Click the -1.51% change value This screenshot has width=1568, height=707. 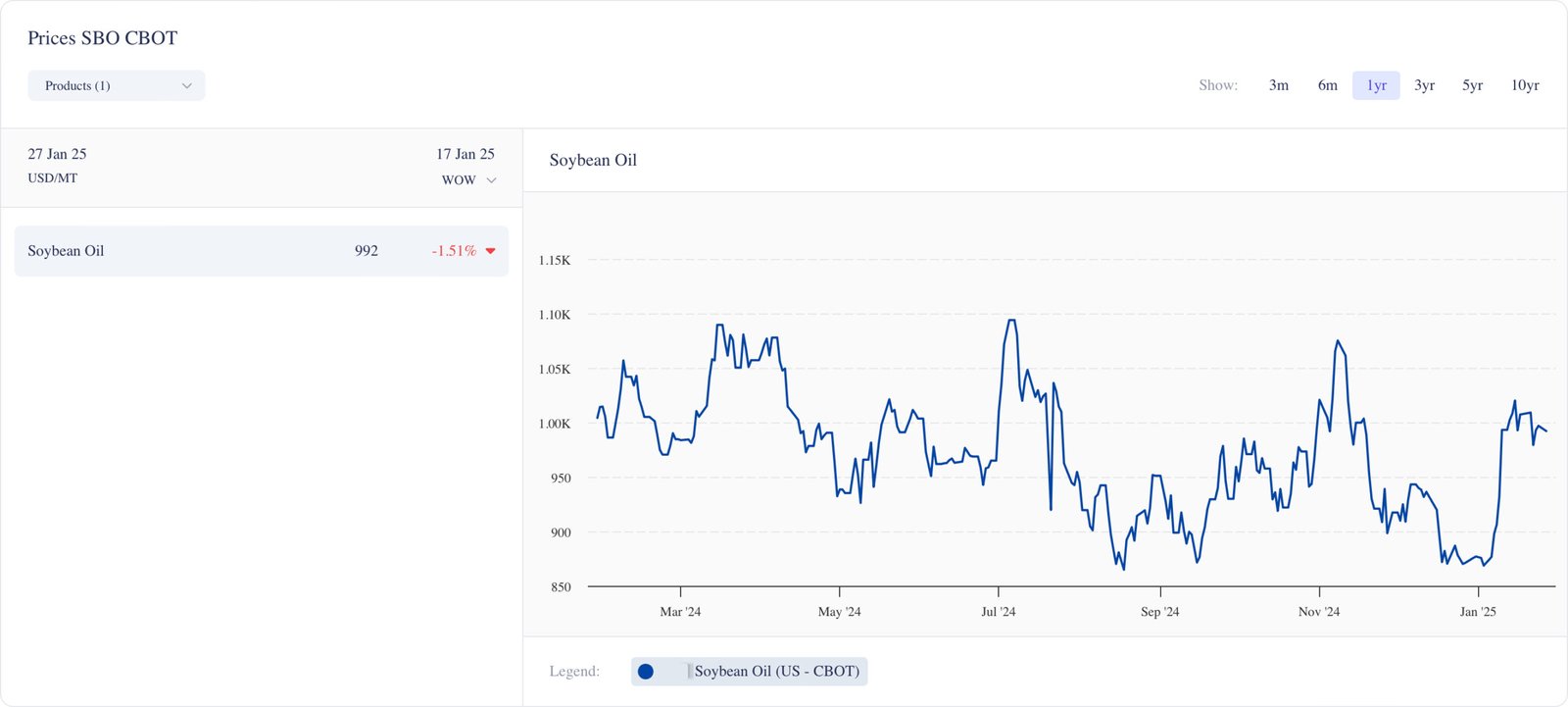[454, 251]
